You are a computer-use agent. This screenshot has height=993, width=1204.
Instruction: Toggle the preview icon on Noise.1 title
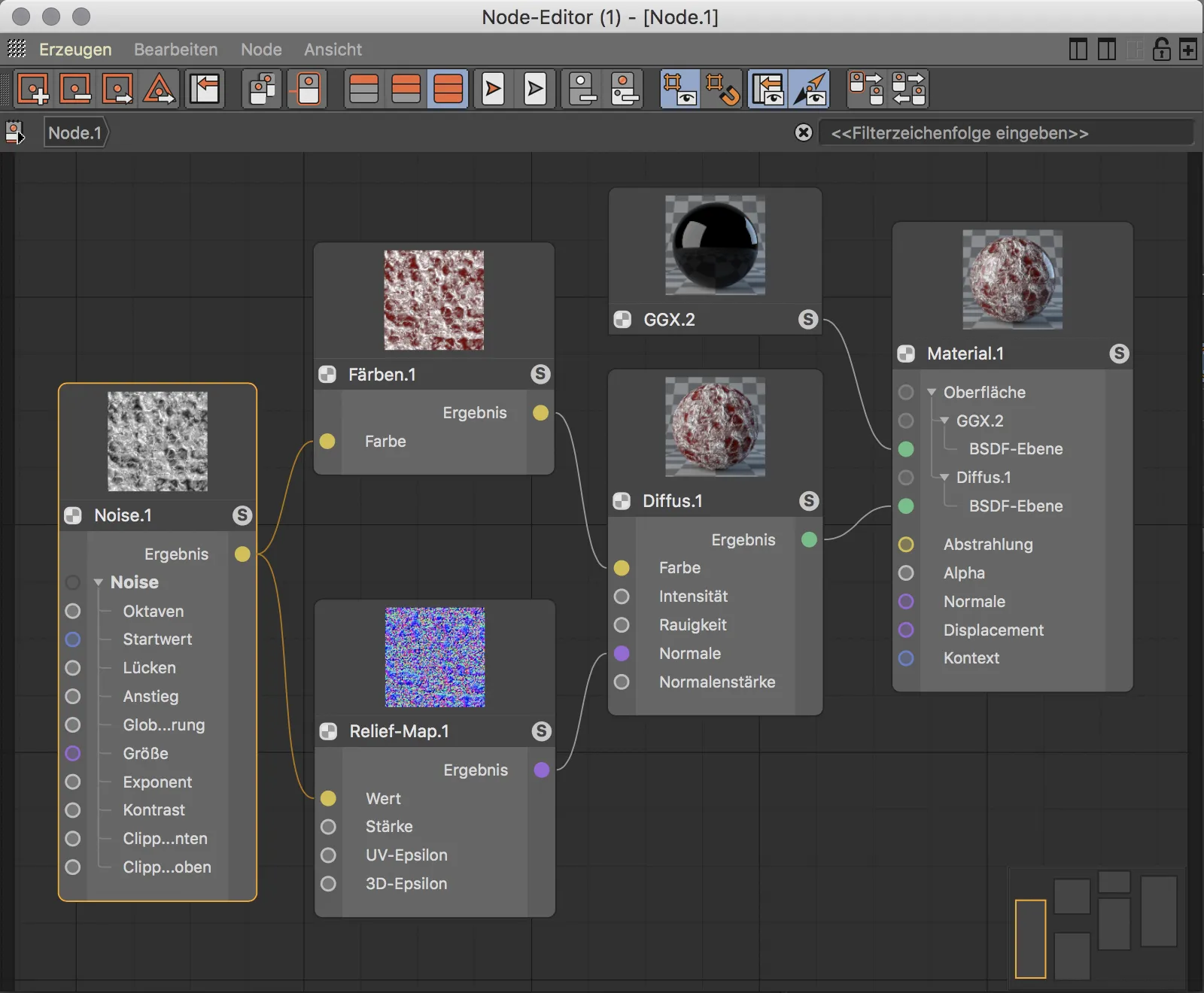coord(73,515)
